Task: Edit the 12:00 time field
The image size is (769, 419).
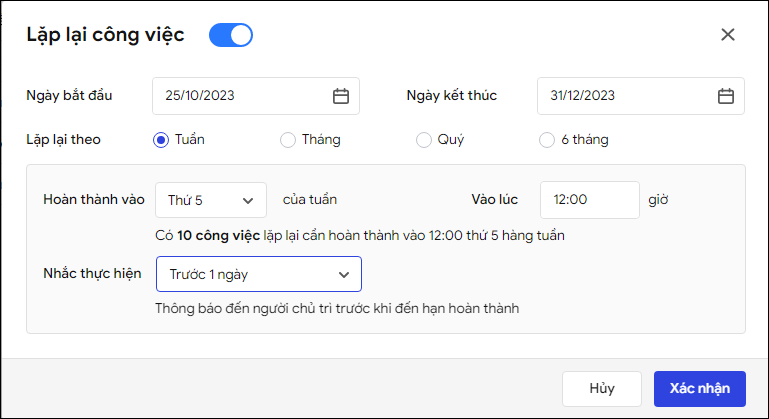Action: click(x=590, y=200)
